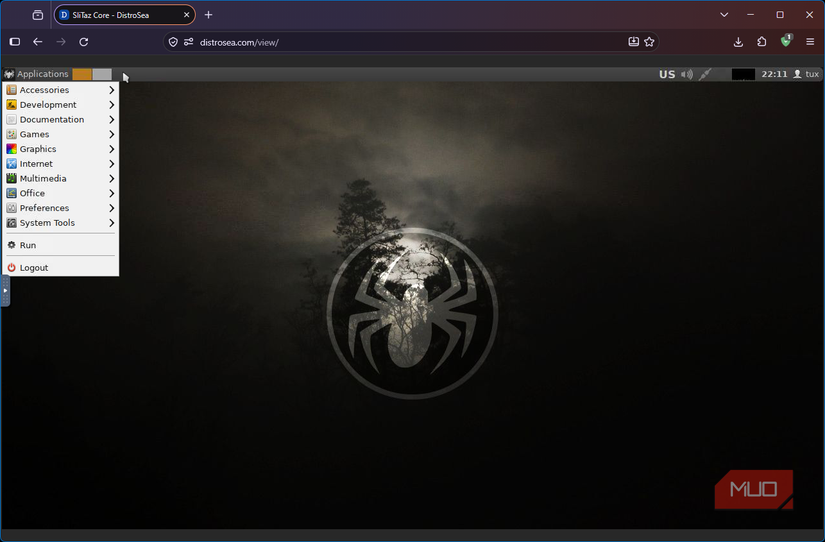Viewport: 825px width, 542px height.
Task: Click the red power icon next to Logout
Action: 12,267
